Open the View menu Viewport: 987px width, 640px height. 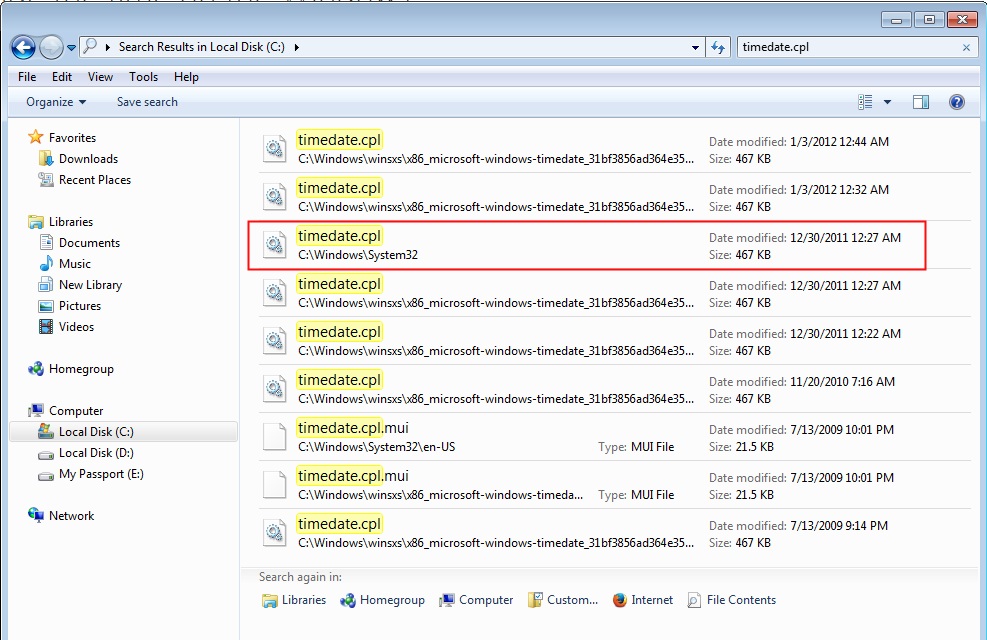[100, 77]
